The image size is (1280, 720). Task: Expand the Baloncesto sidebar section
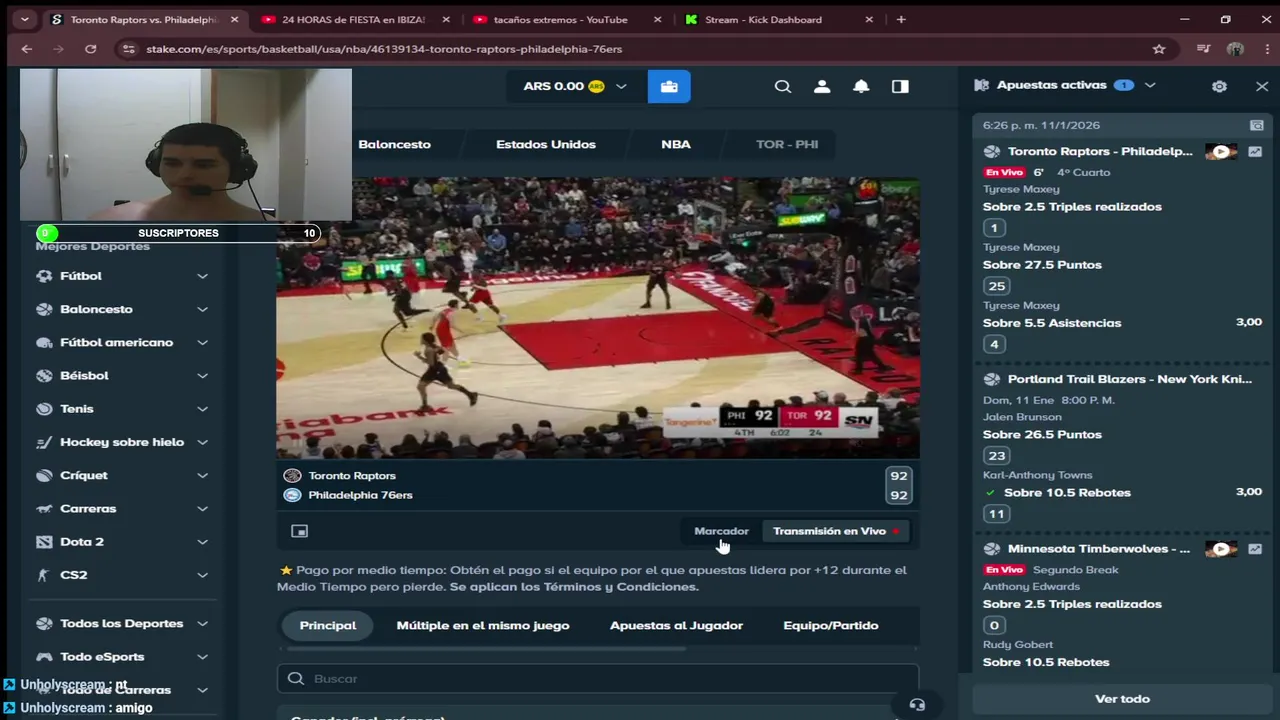[x=202, y=309]
